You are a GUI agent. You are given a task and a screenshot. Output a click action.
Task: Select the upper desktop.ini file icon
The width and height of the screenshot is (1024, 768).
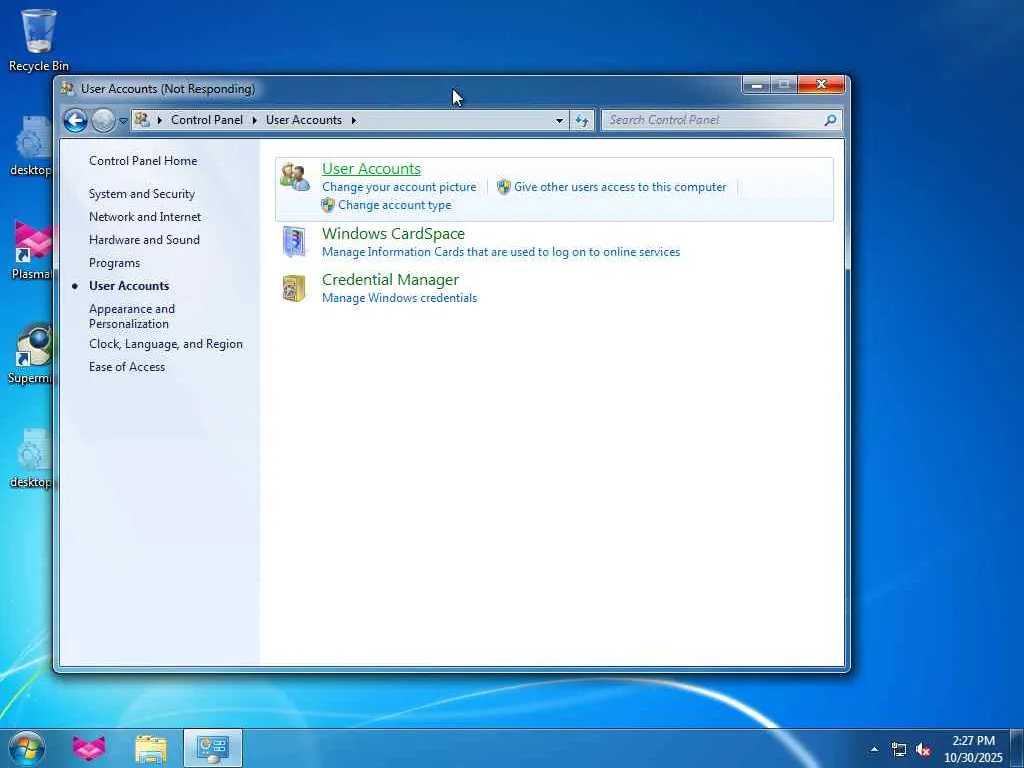coord(31,146)
